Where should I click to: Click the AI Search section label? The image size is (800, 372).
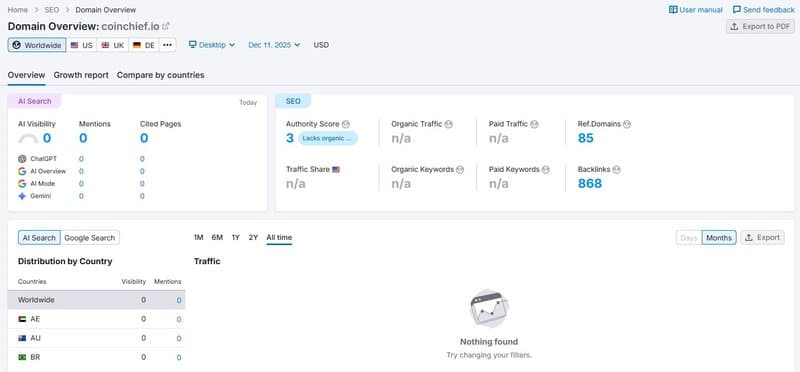click(35, 101)
